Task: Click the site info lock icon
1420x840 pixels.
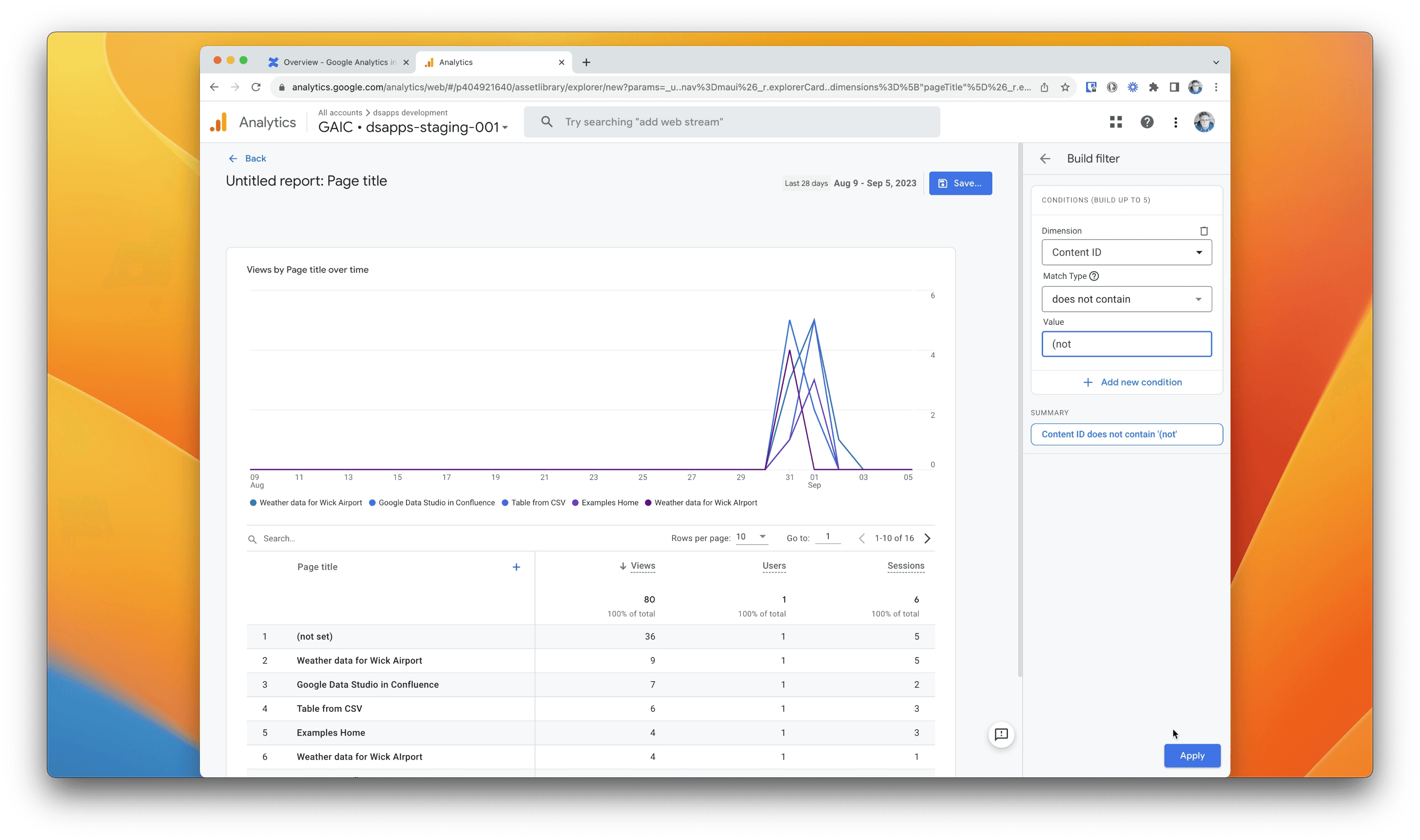Action: pyautogui.click(x=281, y=87)
